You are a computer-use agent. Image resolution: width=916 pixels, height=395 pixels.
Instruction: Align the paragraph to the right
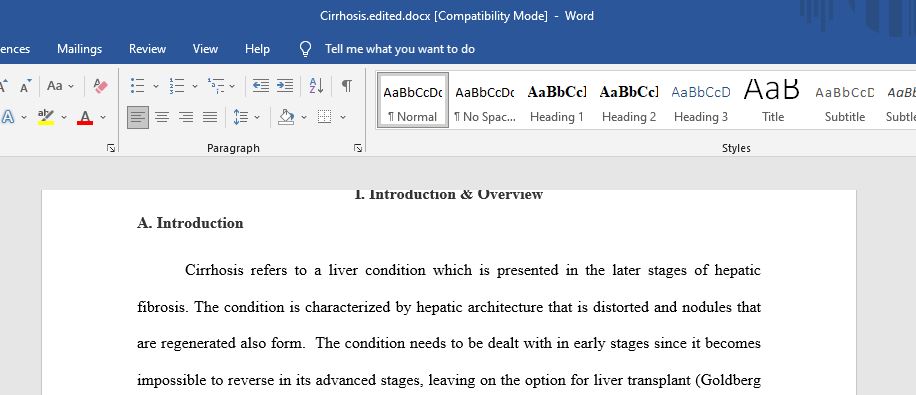(186, 117)
